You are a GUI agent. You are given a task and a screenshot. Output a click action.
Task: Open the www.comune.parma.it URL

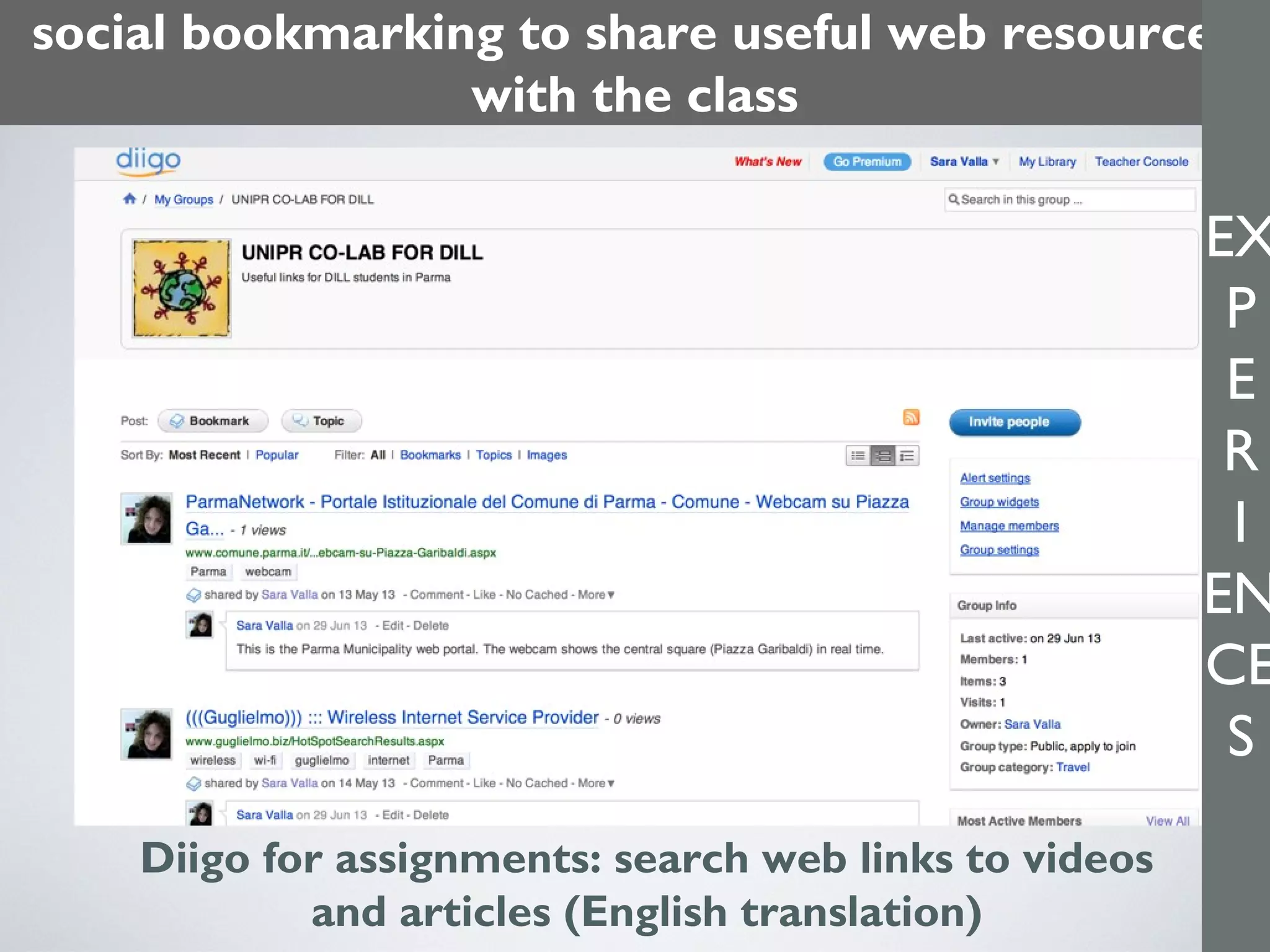[340, 552]
